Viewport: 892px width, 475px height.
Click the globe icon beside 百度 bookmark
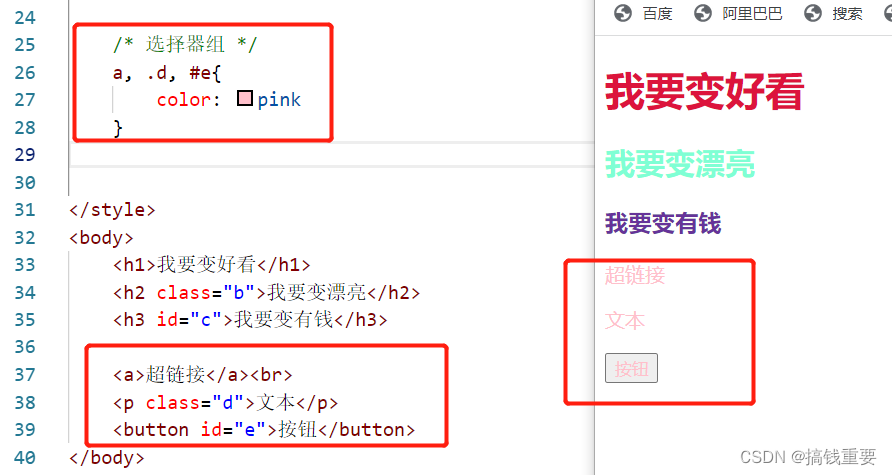click(x=623, y=13)
